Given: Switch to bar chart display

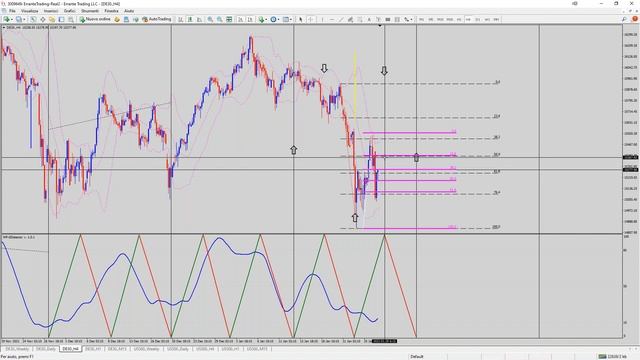Looking at the screenshot, I should [x=180, y=19].
